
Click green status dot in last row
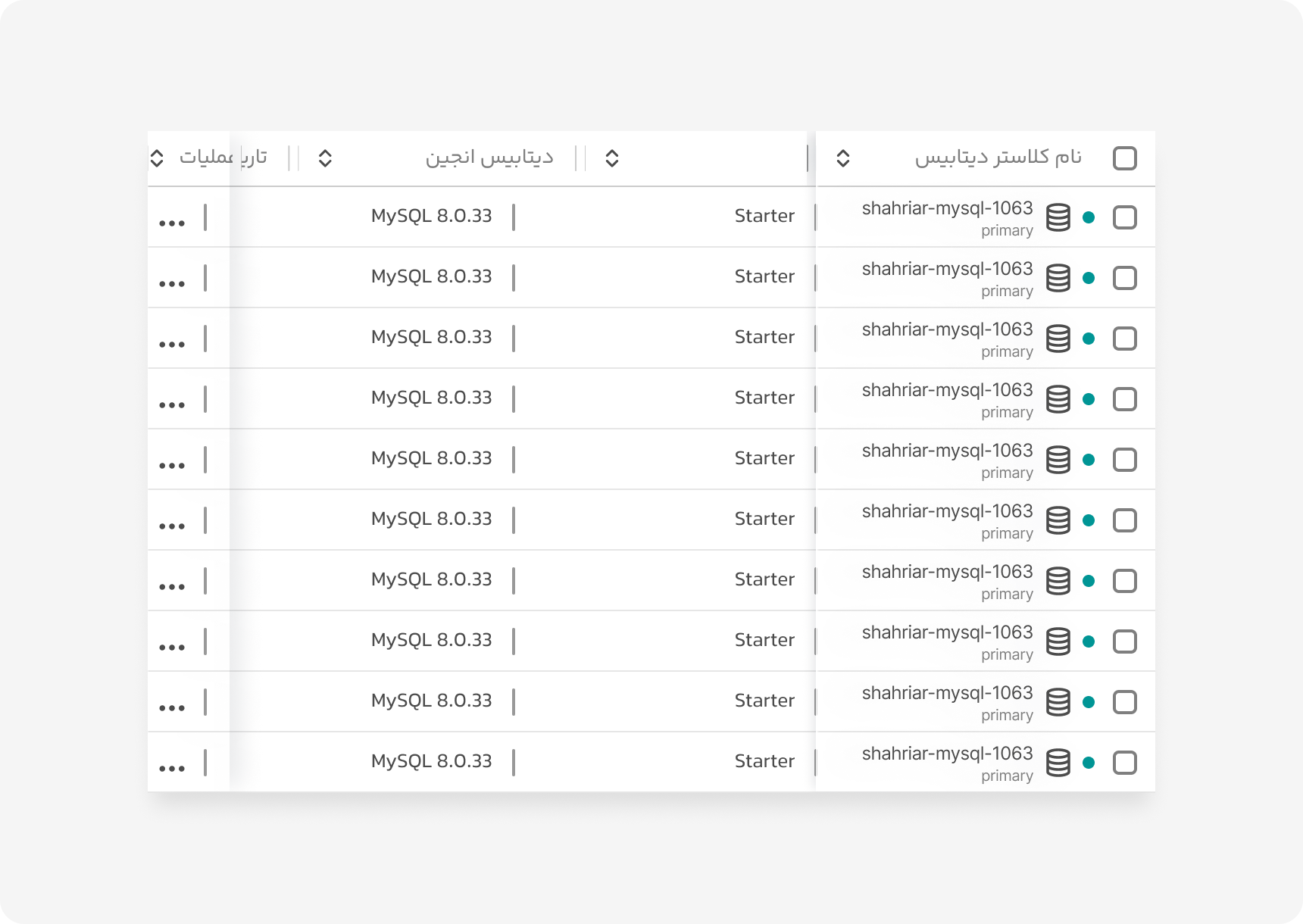click(1089, 763)
